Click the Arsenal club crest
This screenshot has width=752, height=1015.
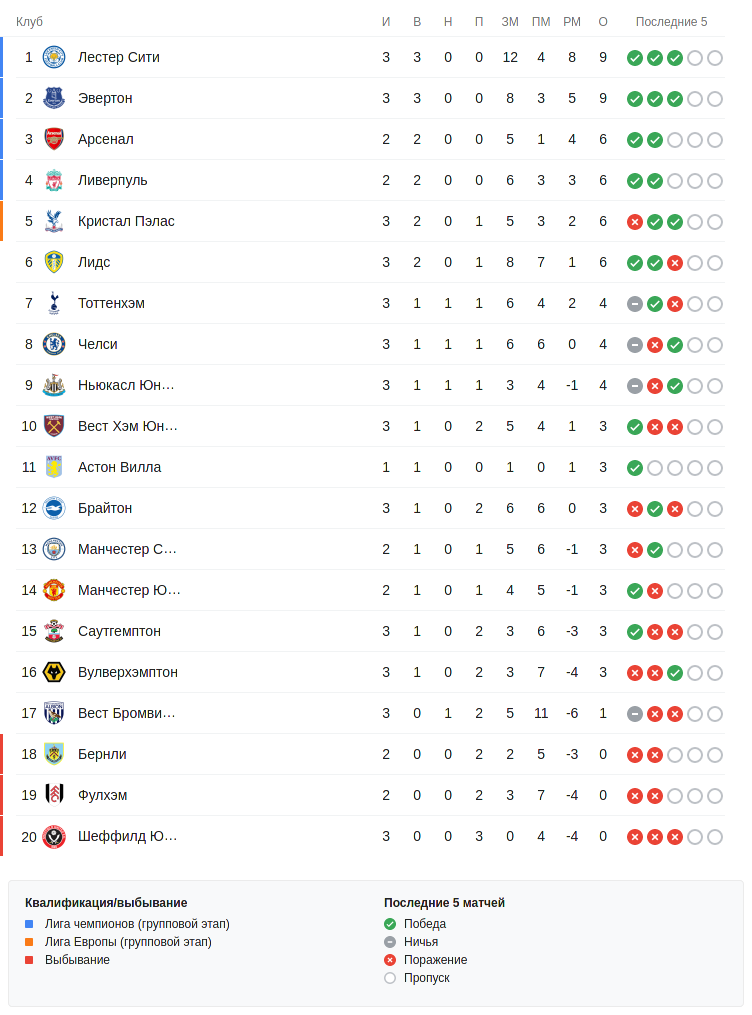(x=54, y=139)
